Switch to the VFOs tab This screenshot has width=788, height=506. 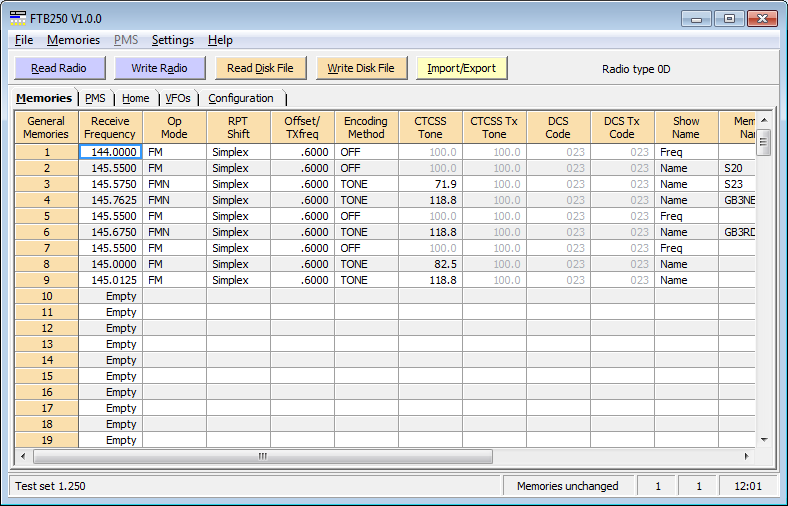tap(177, 98)
